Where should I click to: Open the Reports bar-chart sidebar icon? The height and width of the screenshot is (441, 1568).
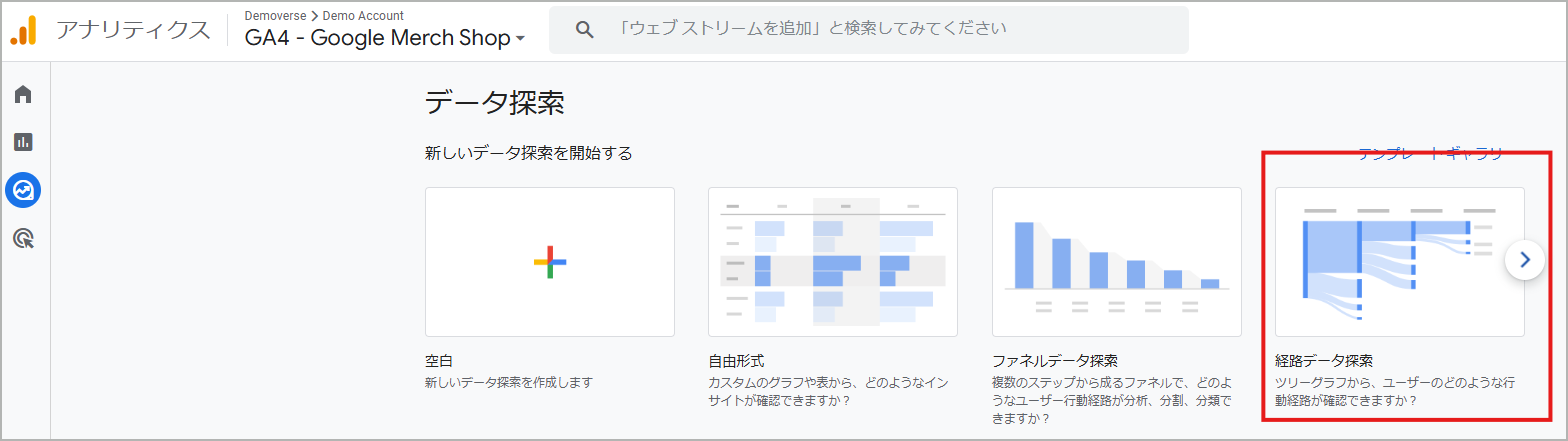coord(23,142)
